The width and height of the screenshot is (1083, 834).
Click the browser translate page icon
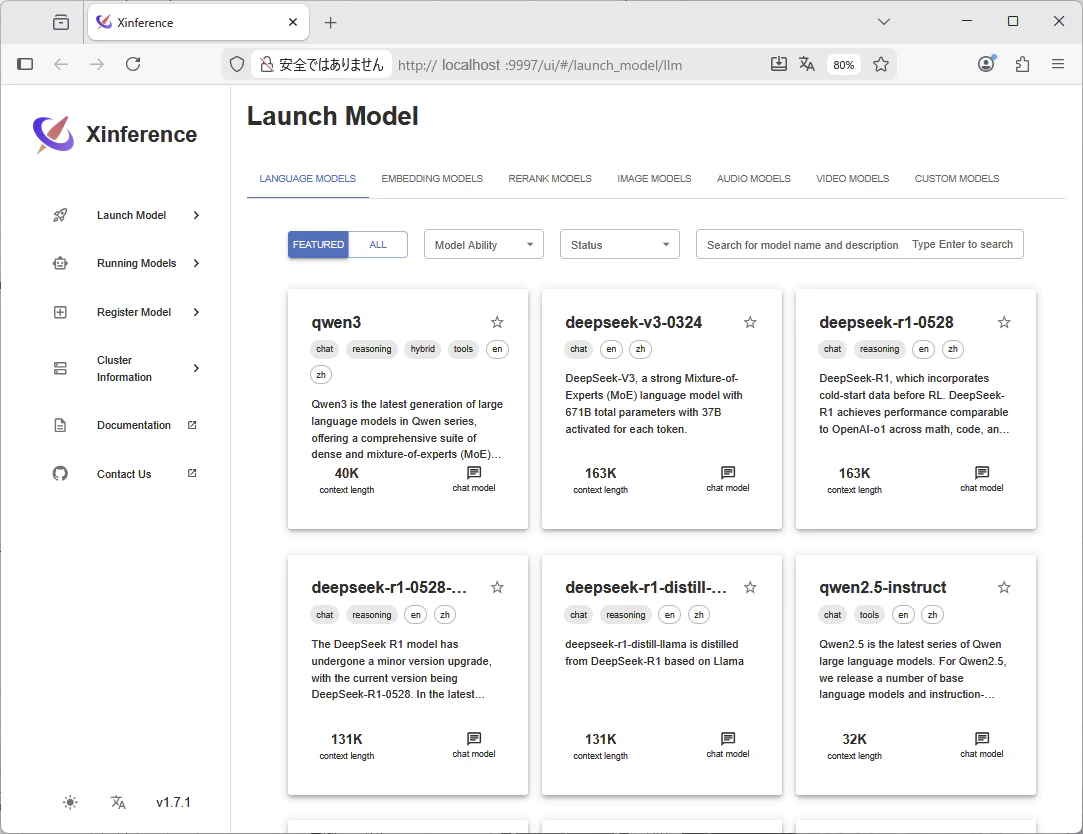point(807,64)
